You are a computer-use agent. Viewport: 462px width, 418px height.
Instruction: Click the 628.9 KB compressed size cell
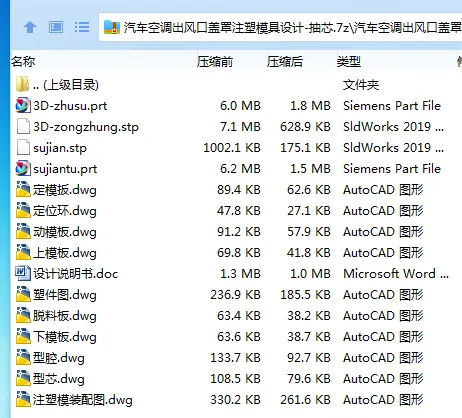click(x=305, y=127)
